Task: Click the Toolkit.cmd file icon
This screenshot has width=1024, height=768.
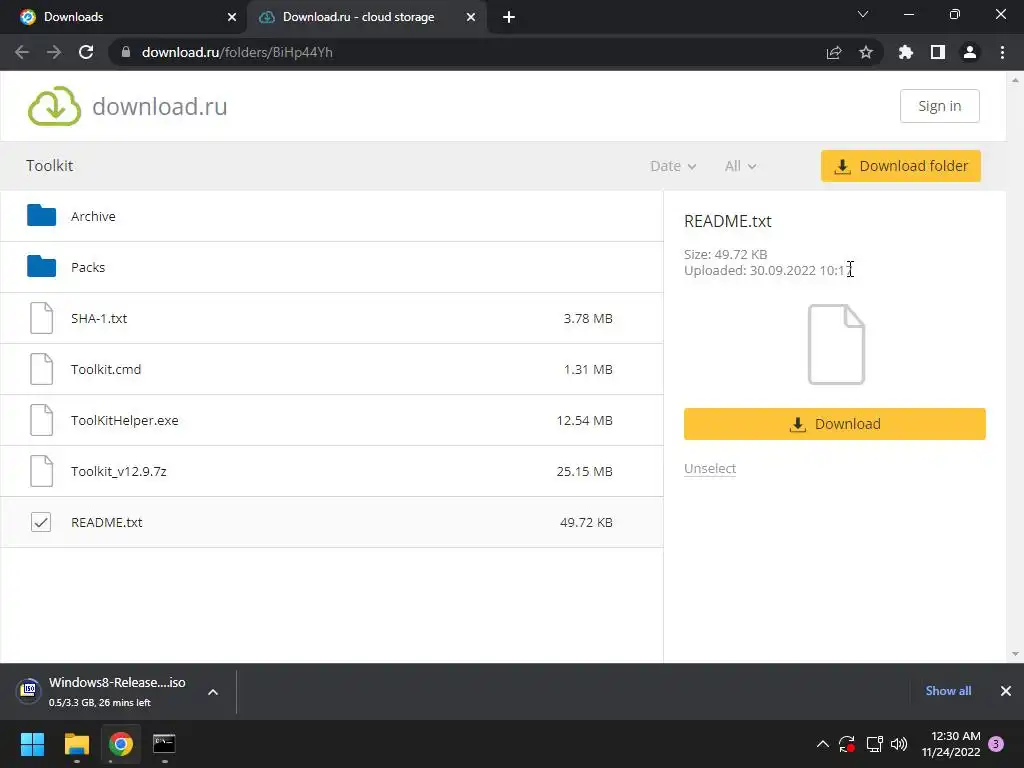Action: [41, 369]
